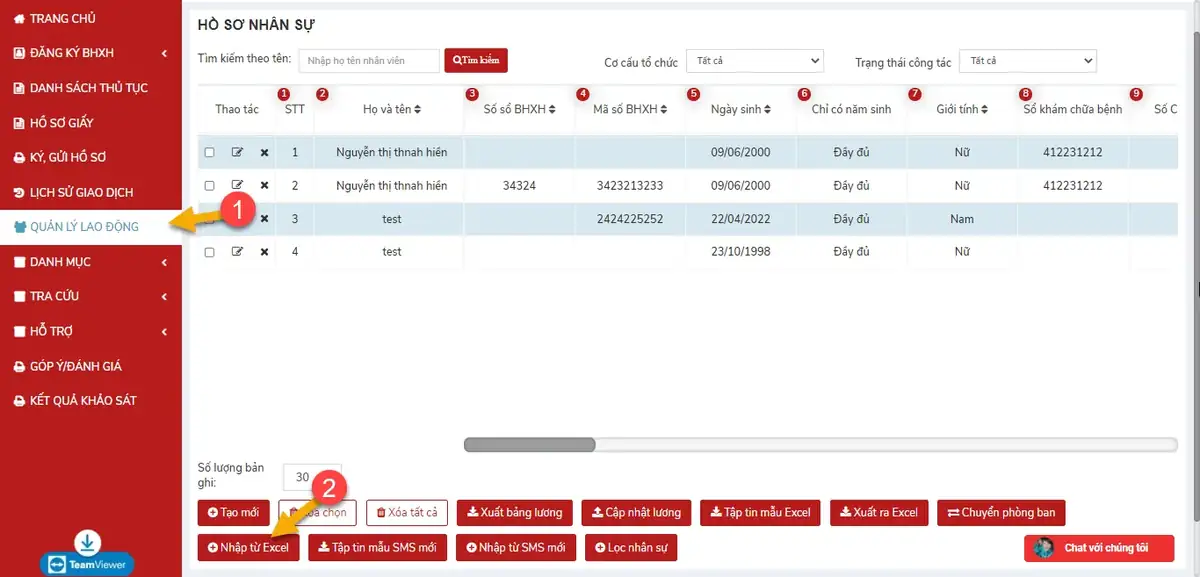The image size is (1200, 577).
Task: Click Xóa tất cả button
Action: tap(407, 513)
